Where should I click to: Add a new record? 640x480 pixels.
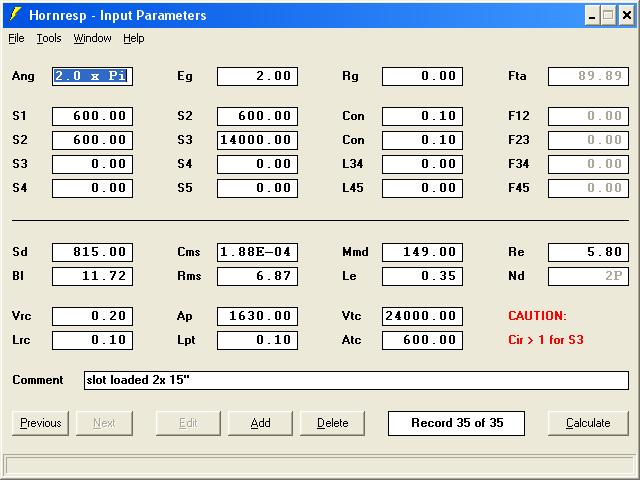[x=260, y=423]
